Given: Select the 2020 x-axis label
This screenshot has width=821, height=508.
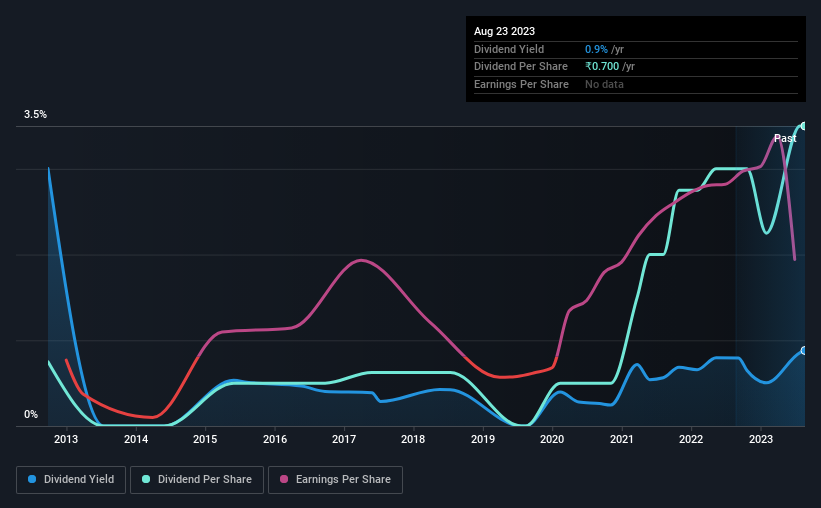Looking at the screenshot, I should (552, 439).
